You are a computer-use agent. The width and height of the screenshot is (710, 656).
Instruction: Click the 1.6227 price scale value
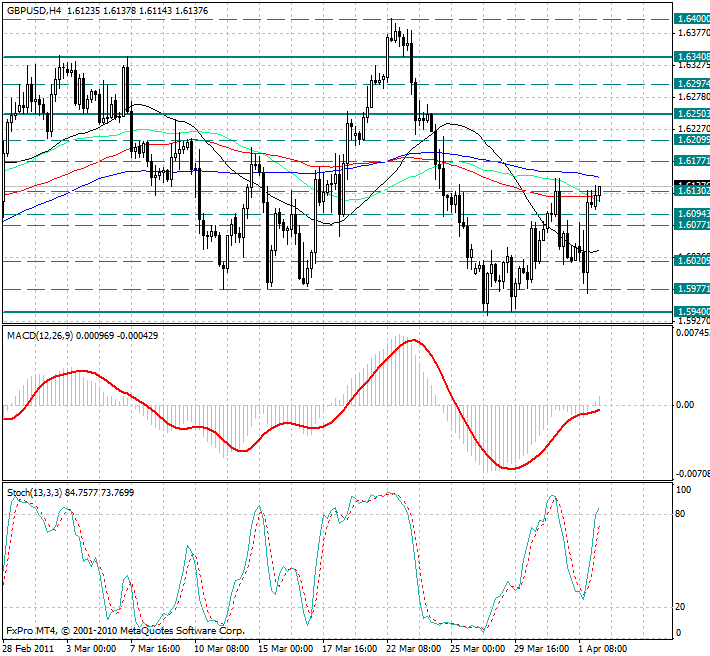point(693,129)
